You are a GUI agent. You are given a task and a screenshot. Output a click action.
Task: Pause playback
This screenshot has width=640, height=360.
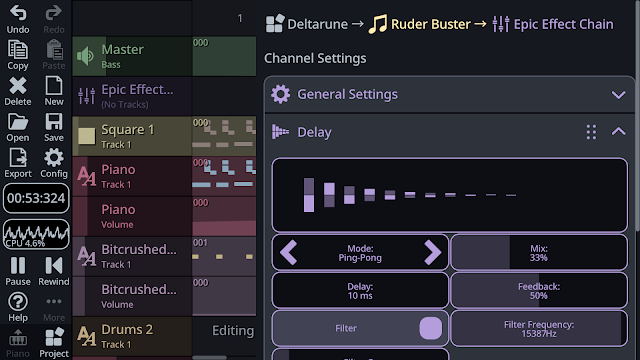(x=18, y=271)
